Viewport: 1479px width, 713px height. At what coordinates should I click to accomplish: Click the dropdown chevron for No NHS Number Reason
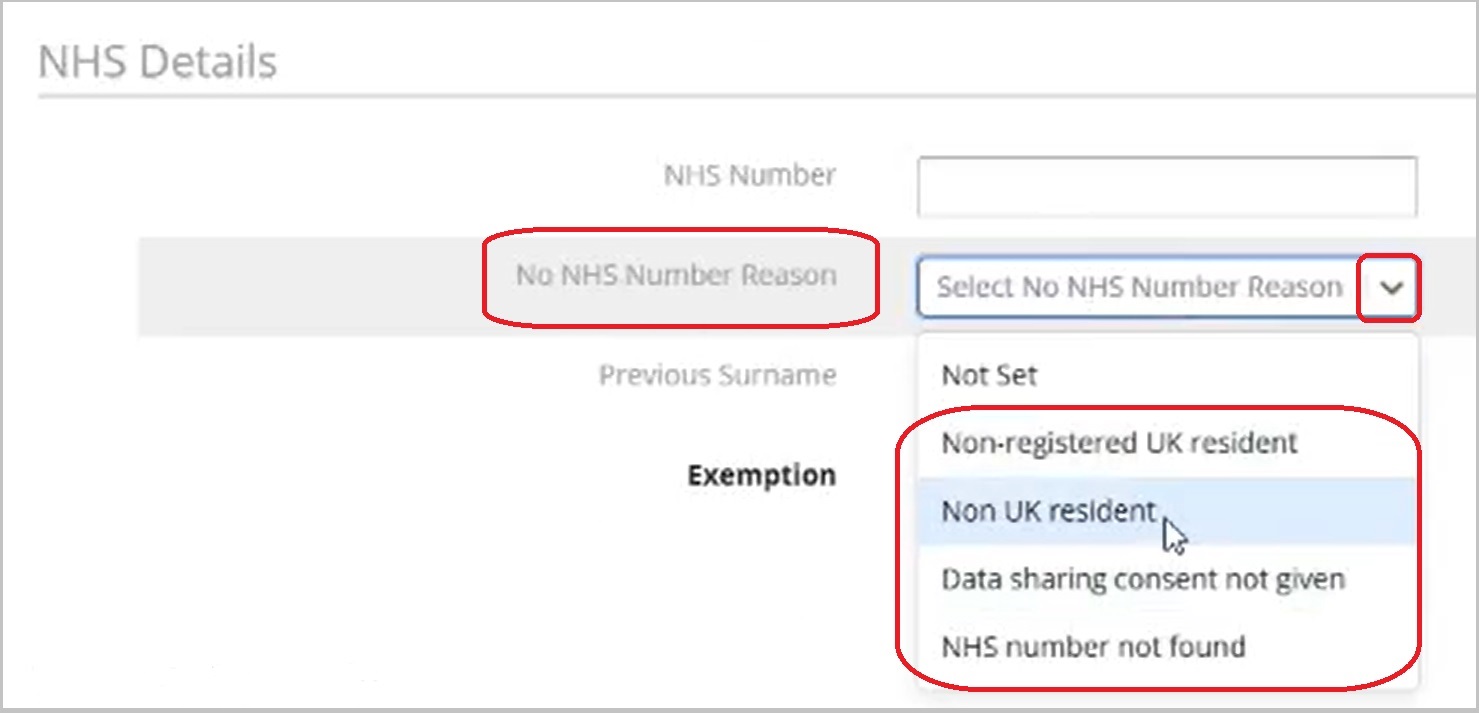[x=1391, y=288]
